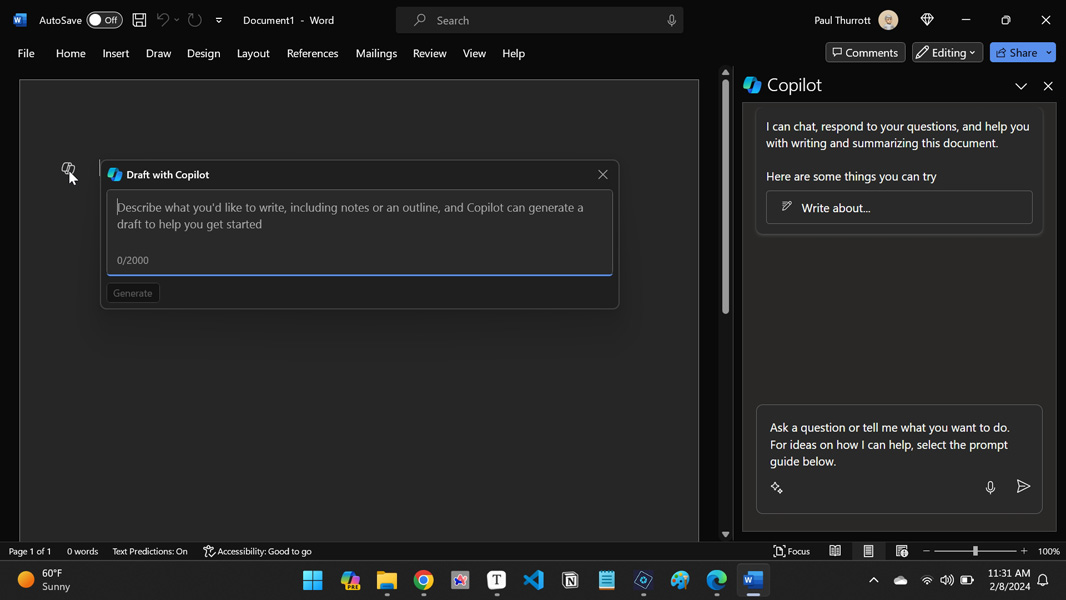Enable Focus mode in status bar
1066x600 pixels.
point(791,551)
